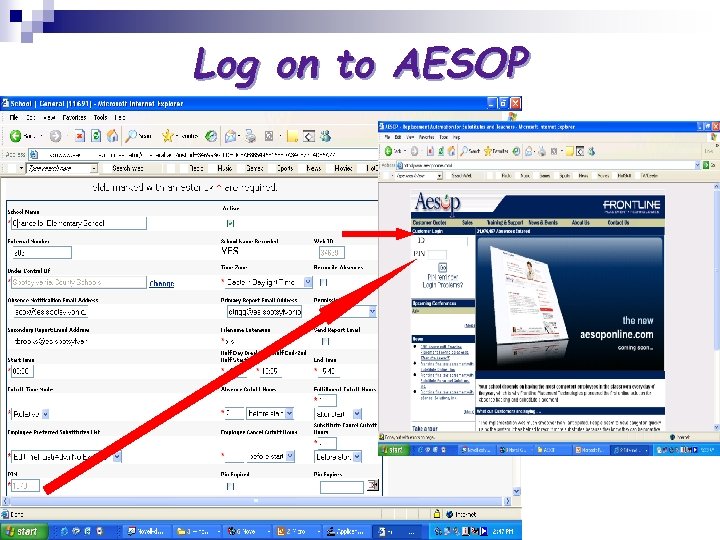Click Go button under AESOP PIN field
The image size is (720, 540).
tap(443, 267)
